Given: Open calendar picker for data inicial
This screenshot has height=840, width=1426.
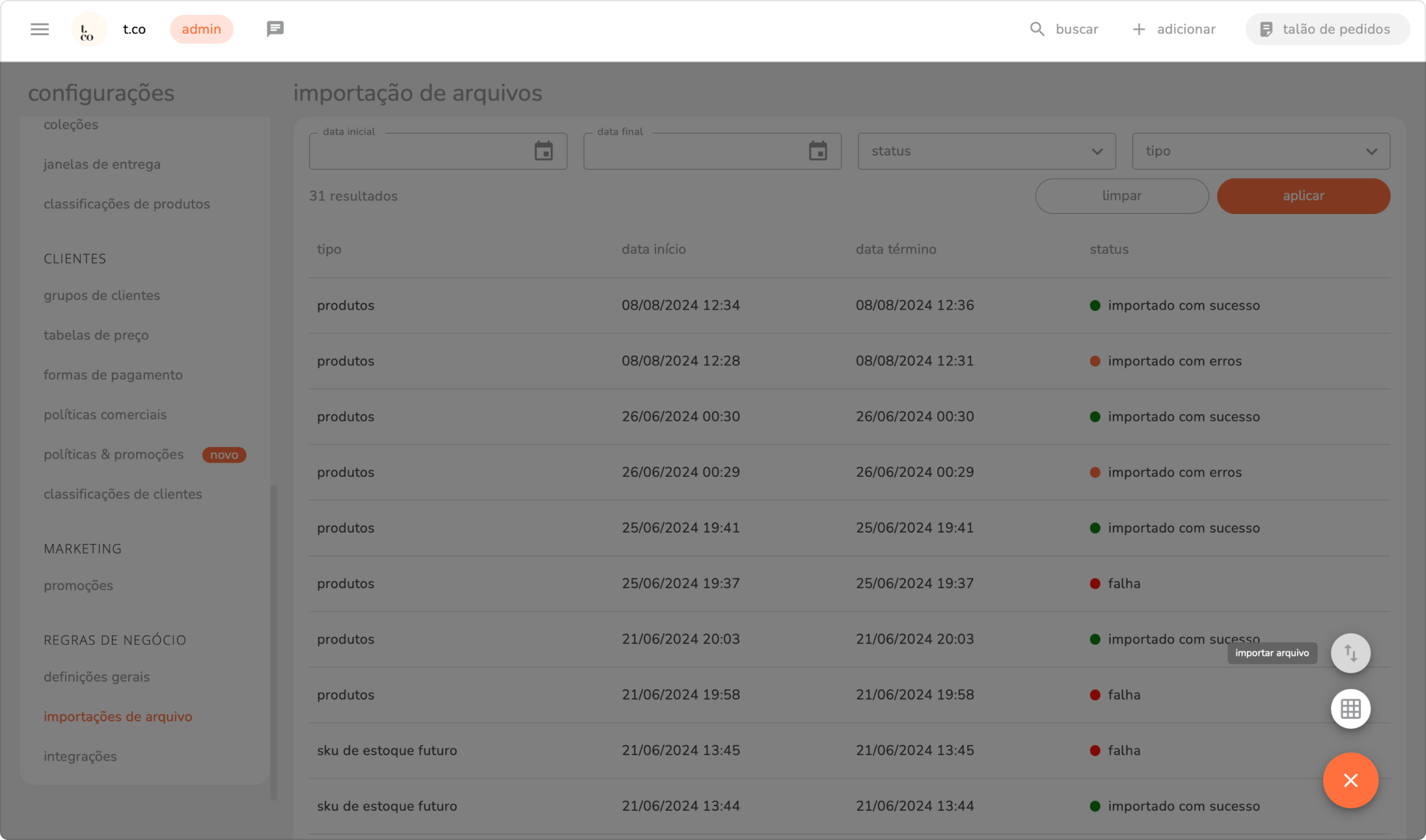Looking at the screenshot, I should [x=544, y=151].
